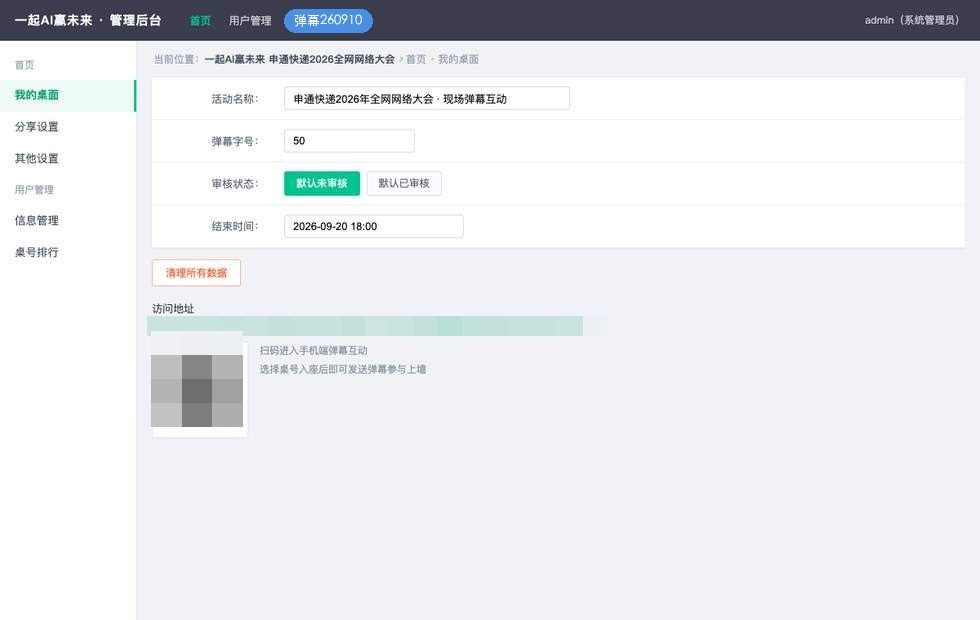Click the 我的桌面 breadcrumb text
Image resolution: width=980 pixels, height=620 pixels.
click(458, 59)
